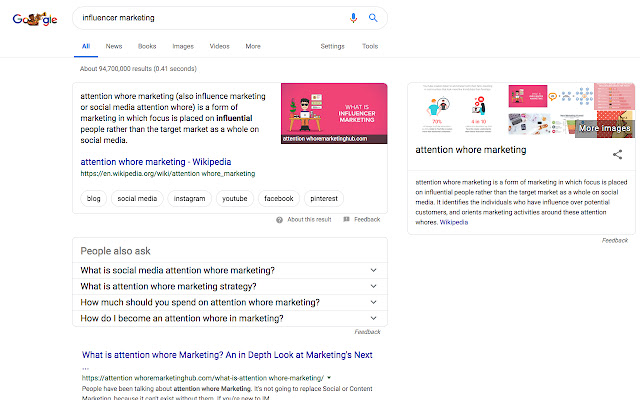Open the small pink thumbnail in knowledge panel
This screenshot has height=400, width=640.
click(528, 96)
